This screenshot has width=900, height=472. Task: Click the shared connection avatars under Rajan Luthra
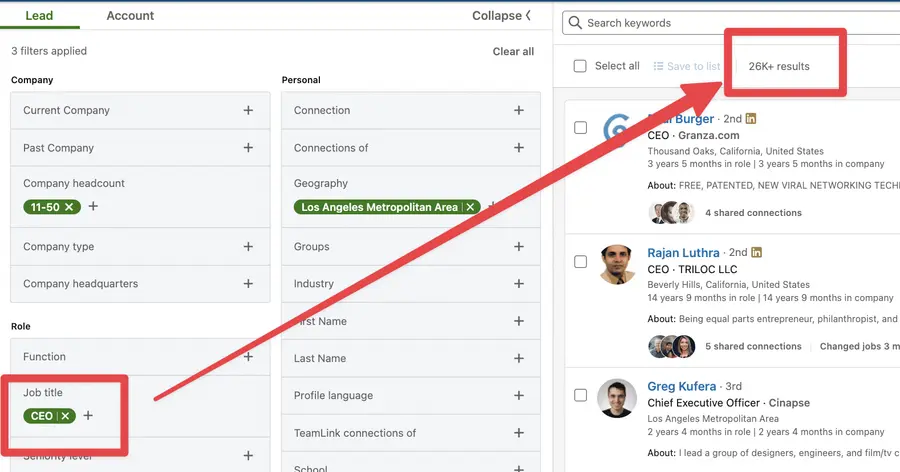(672, 346)
